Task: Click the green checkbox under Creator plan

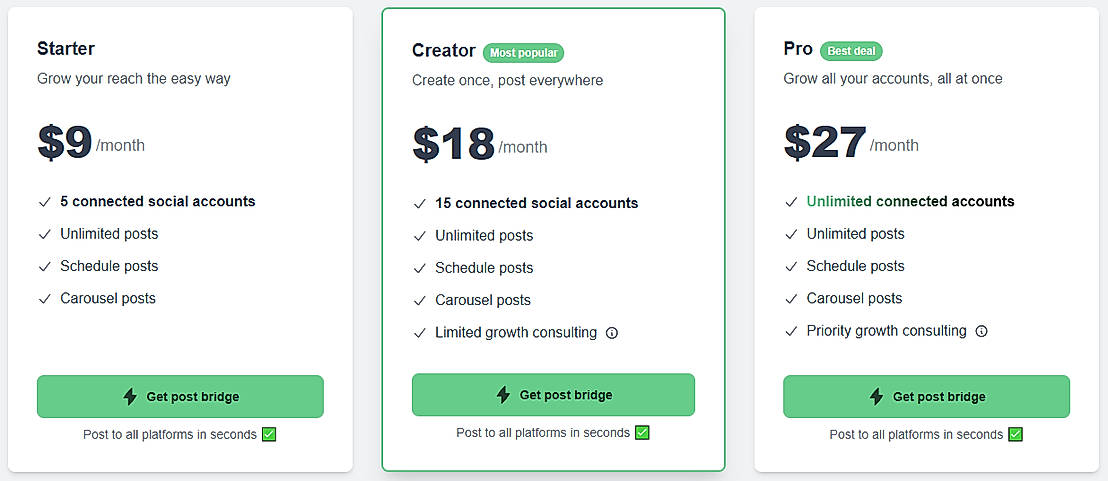Action: tap(642, 433)
